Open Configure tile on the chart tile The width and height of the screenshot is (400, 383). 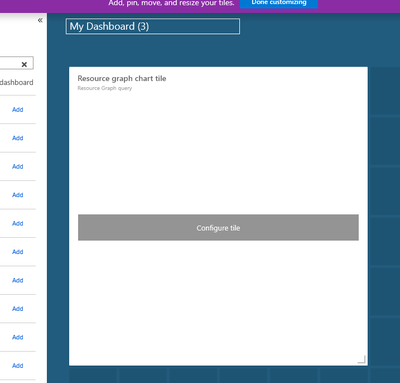[218, 227]
